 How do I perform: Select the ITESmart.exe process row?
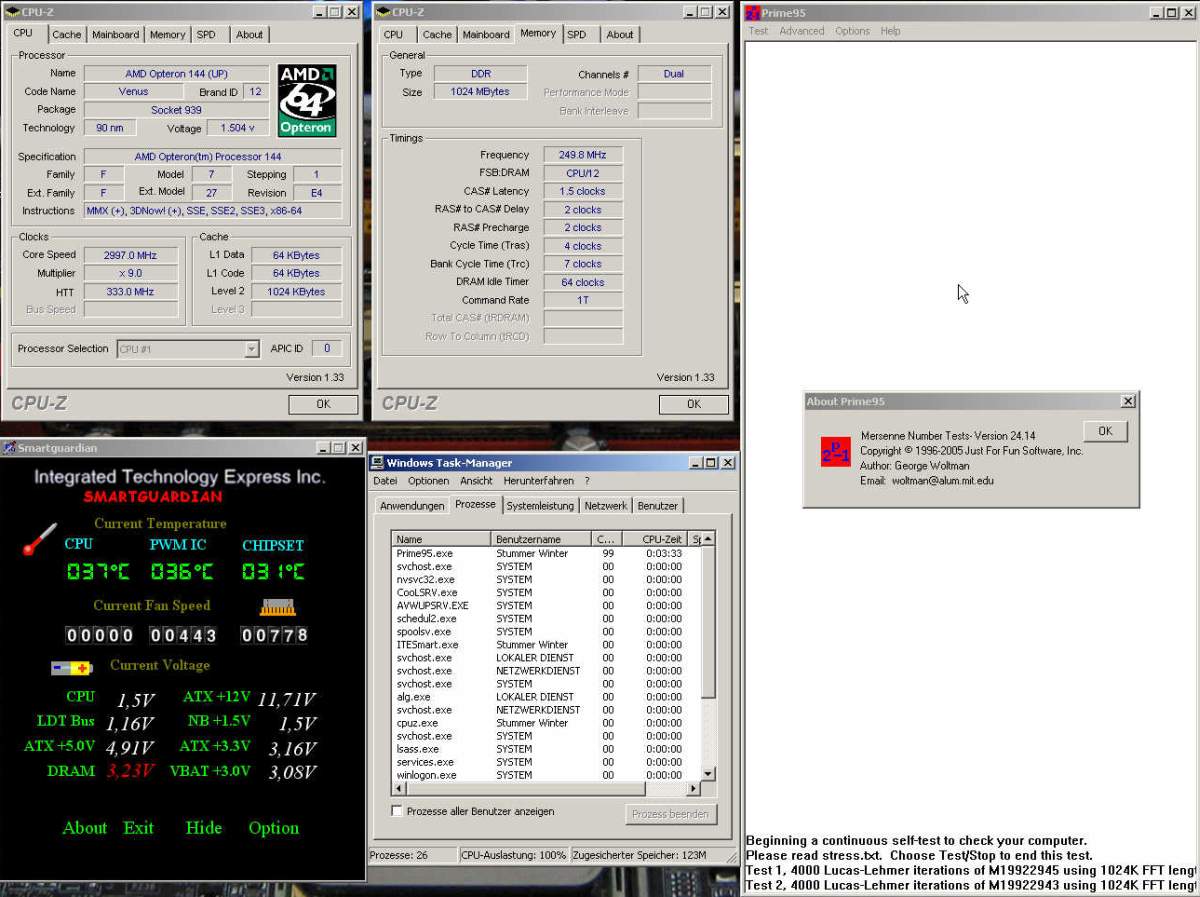click(546, 644)
